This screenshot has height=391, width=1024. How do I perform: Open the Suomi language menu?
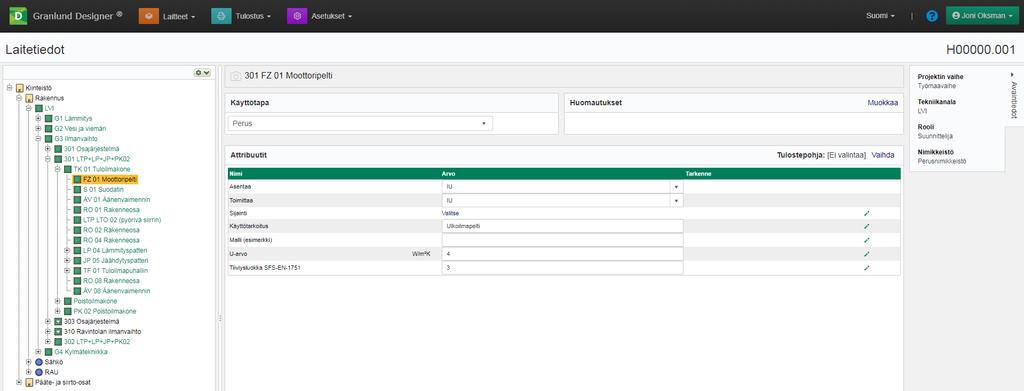pos(880,16)
